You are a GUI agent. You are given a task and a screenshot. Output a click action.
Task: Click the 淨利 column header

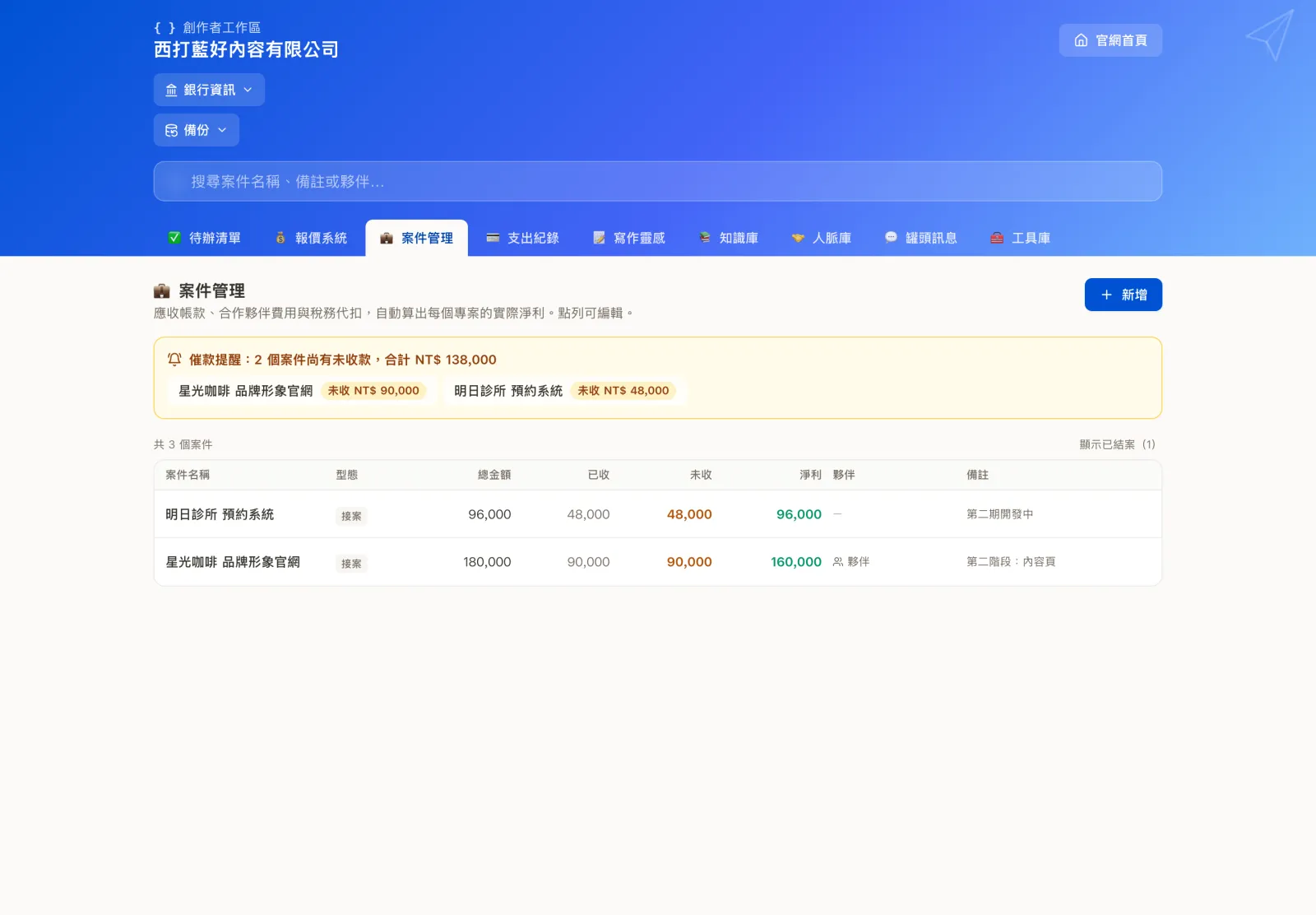(x=810, y=475)
